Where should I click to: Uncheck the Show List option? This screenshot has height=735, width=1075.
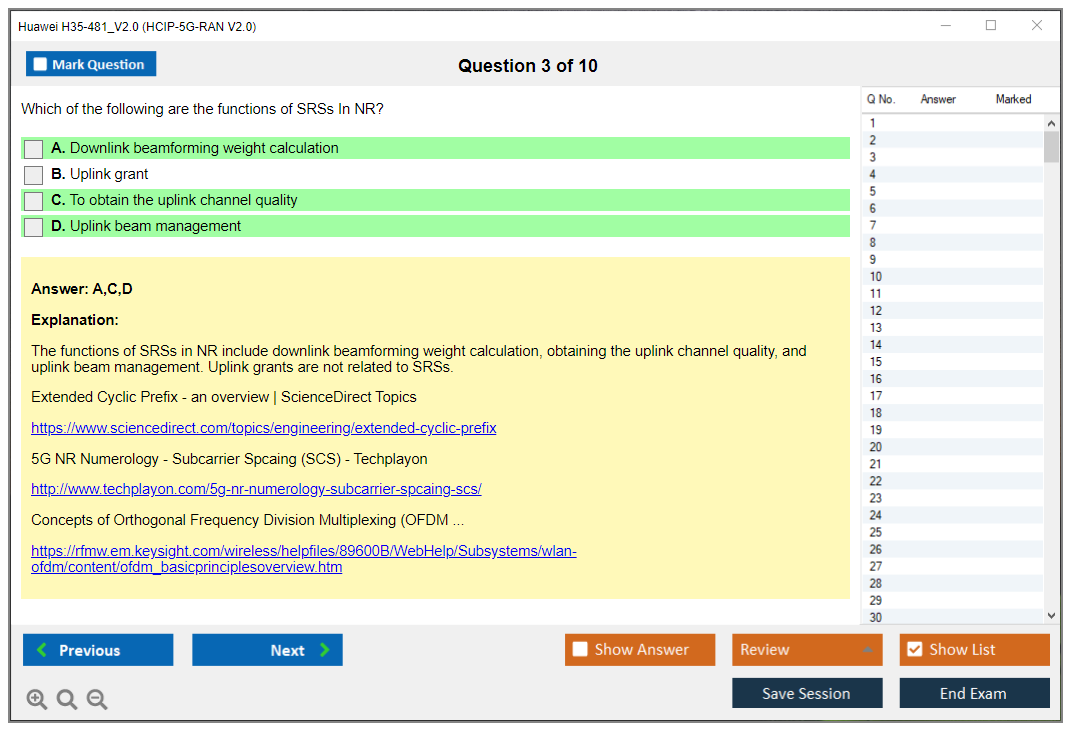point(914,650)
